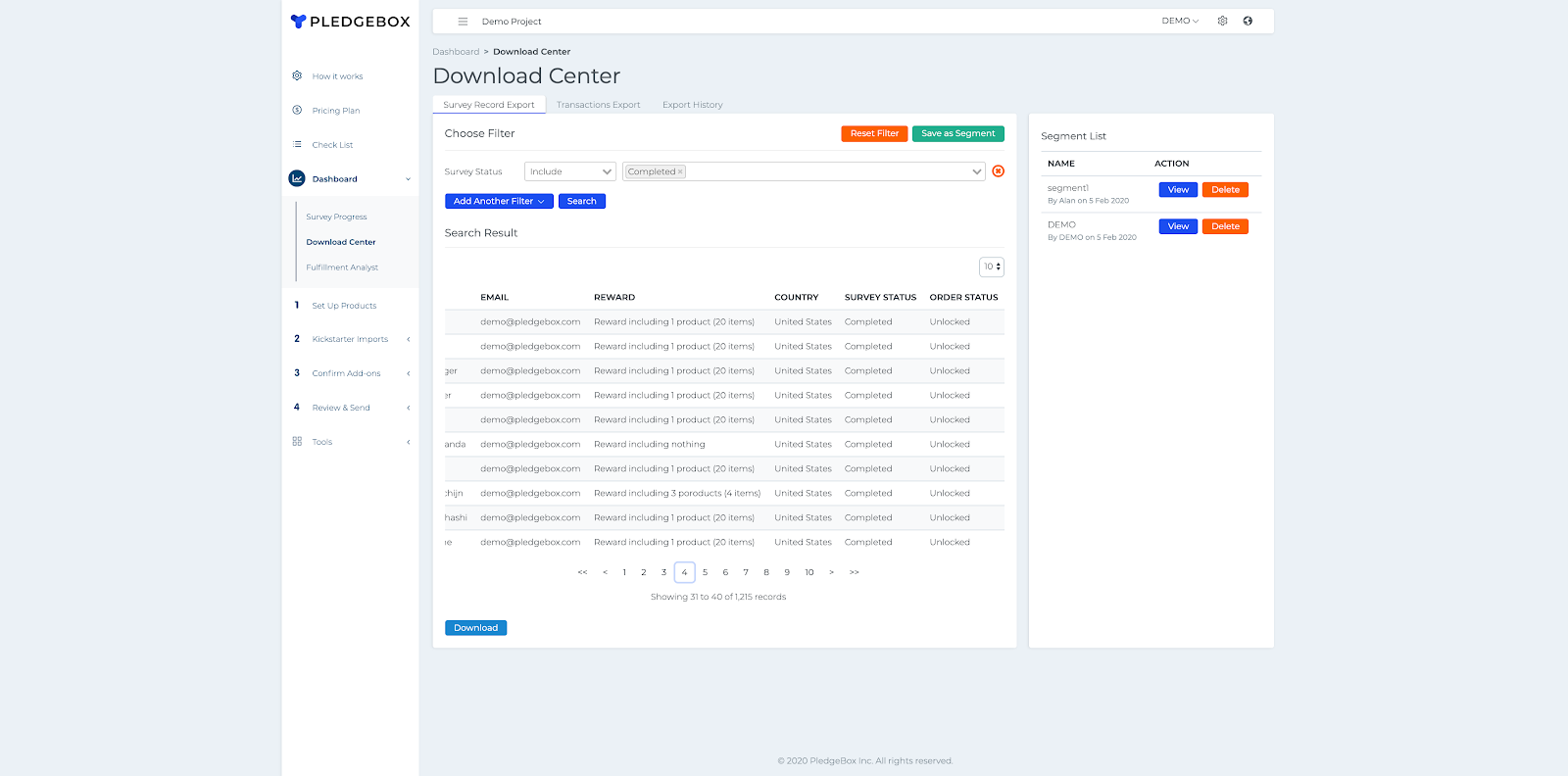The image size is (1568, 776).
Task: Click the How it works sidebar icon
Action: tap(297, 75)
